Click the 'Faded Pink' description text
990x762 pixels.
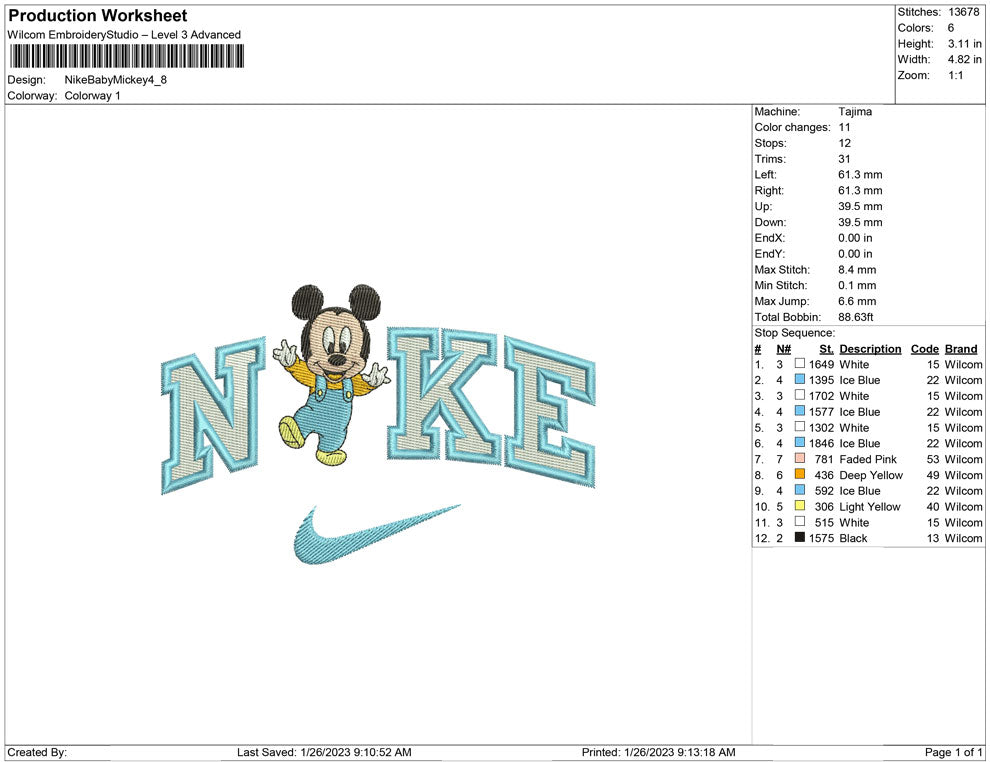pos(868,458)
